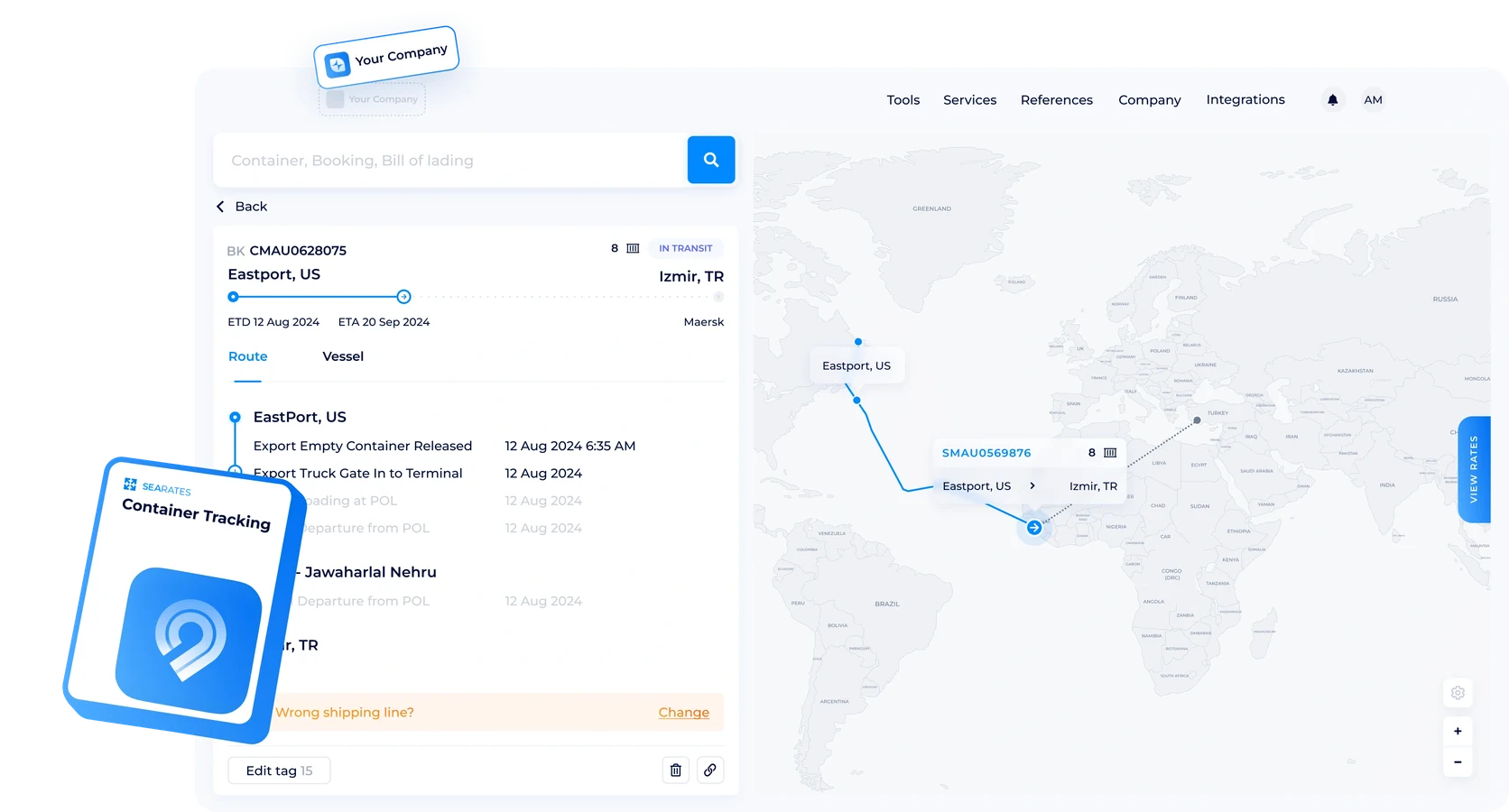Click the Eastport, US map label
Viewport: 1509px width, 812px height.
(x=856, y=365)
